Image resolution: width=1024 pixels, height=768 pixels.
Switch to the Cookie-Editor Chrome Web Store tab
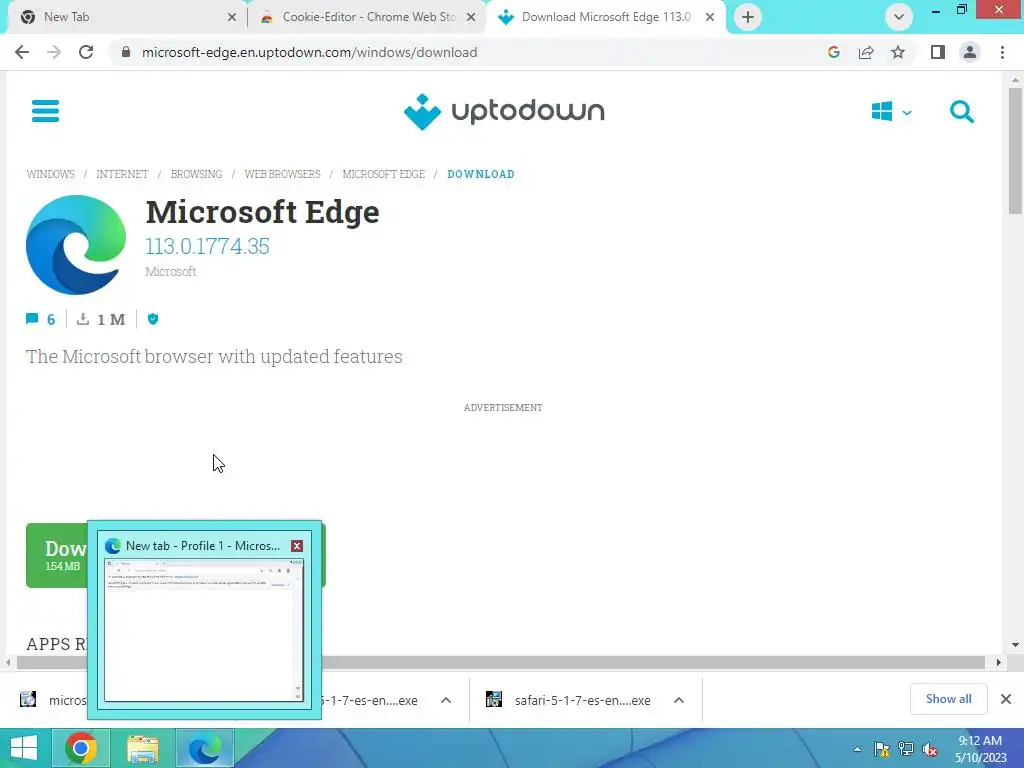click(367, 17)
